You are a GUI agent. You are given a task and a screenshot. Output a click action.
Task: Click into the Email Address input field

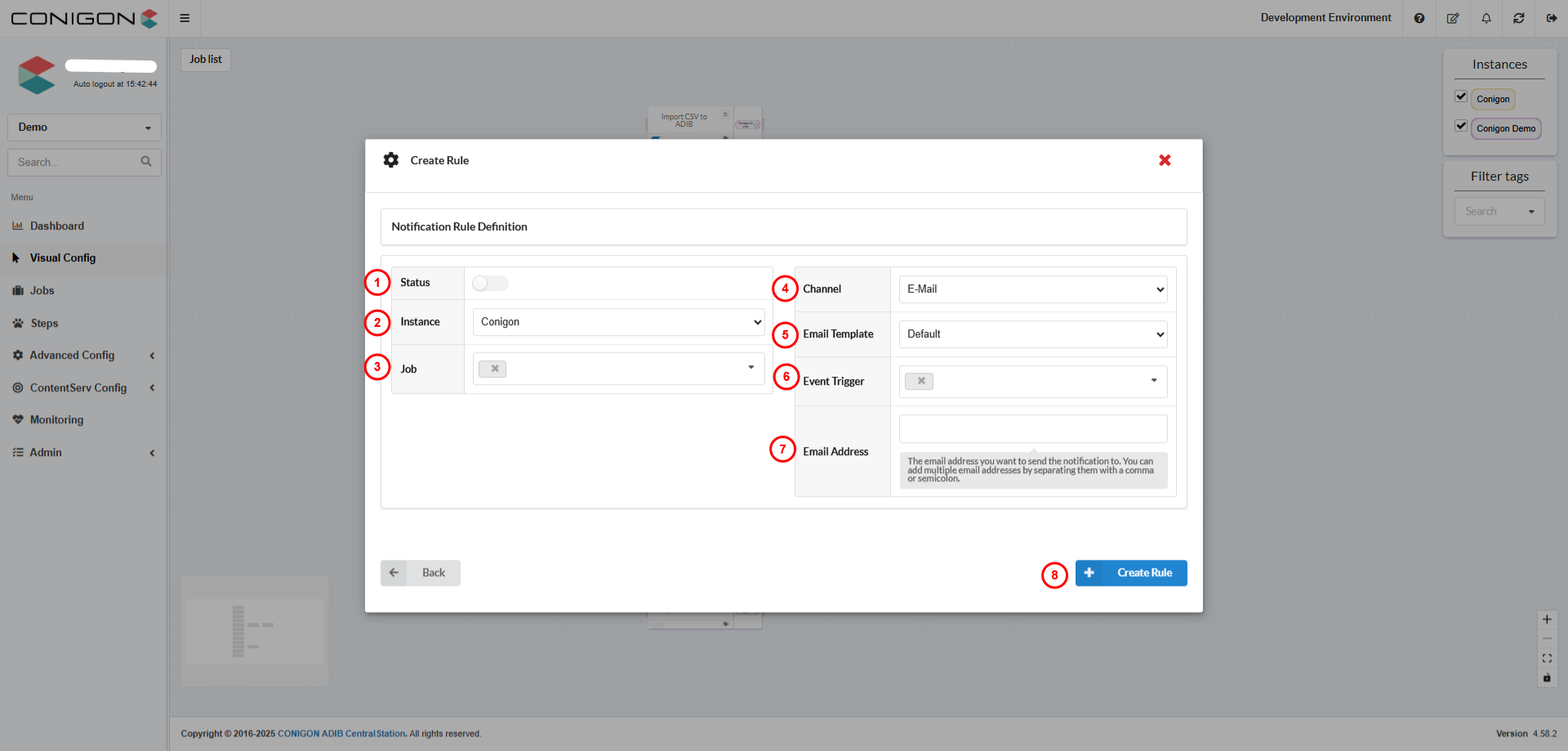point(1032,429)
